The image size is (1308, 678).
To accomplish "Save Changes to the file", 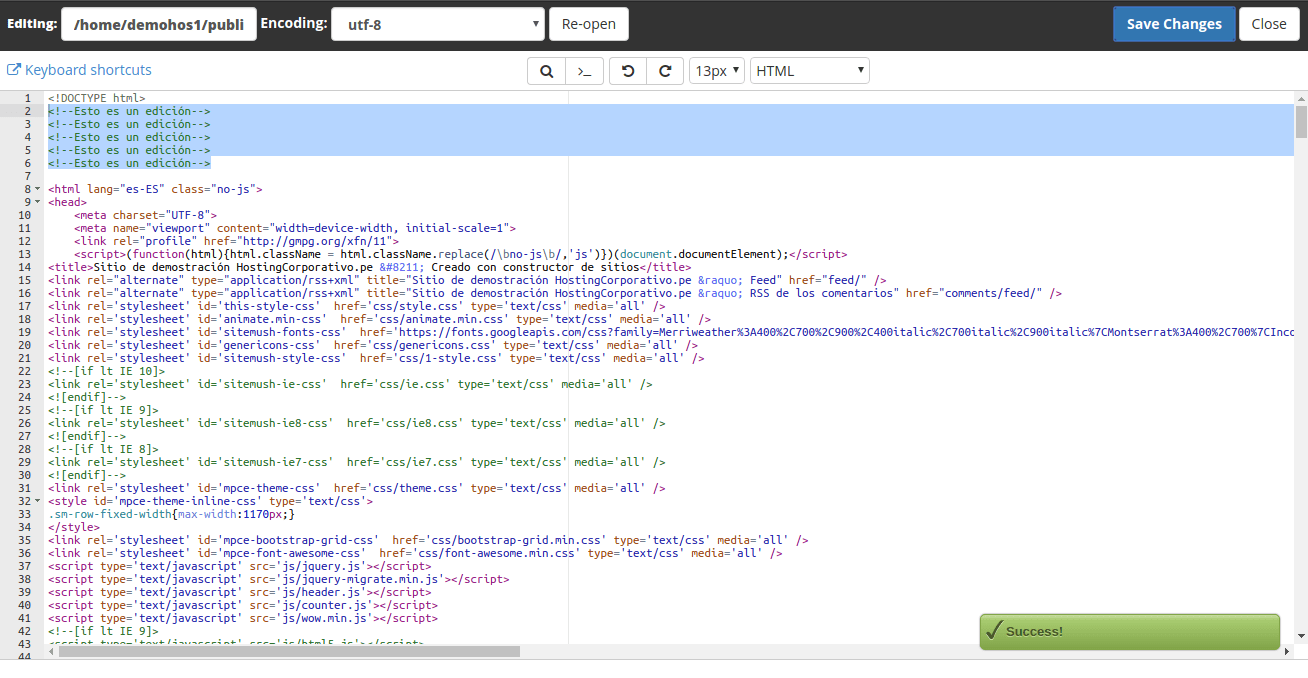I will 1174,24.
